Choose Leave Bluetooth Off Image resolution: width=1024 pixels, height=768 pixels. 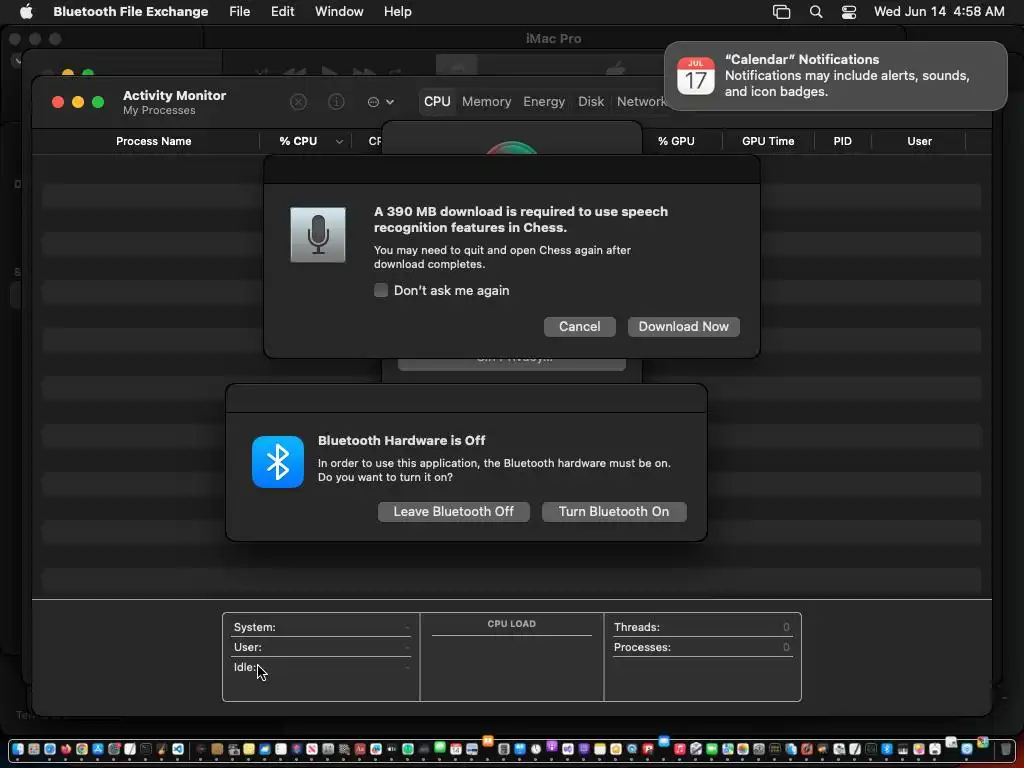pos(453,511)
